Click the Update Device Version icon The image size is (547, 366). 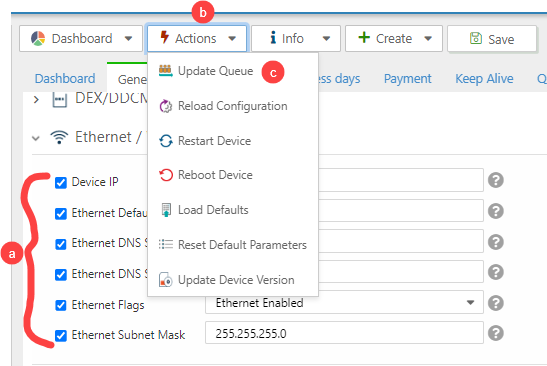click(166, 280)
